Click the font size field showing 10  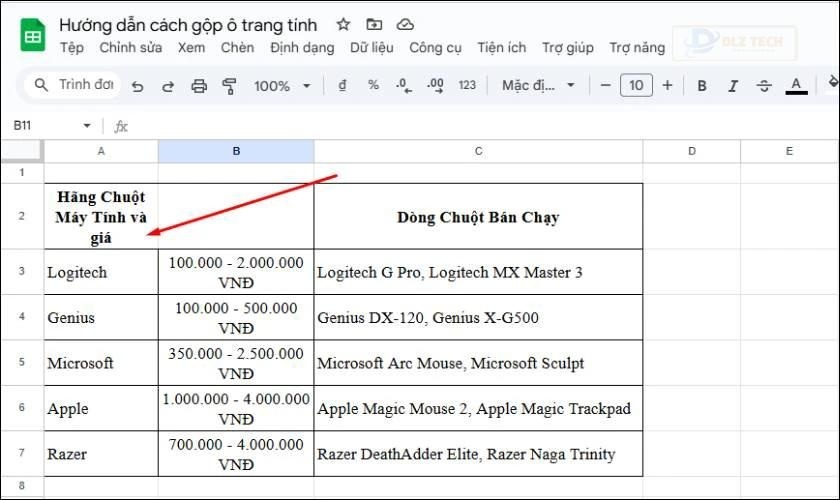[636, 85]
